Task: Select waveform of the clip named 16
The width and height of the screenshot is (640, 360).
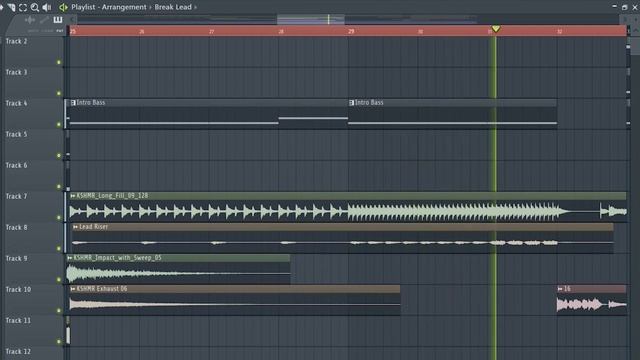Action: [x=591, y=304]
